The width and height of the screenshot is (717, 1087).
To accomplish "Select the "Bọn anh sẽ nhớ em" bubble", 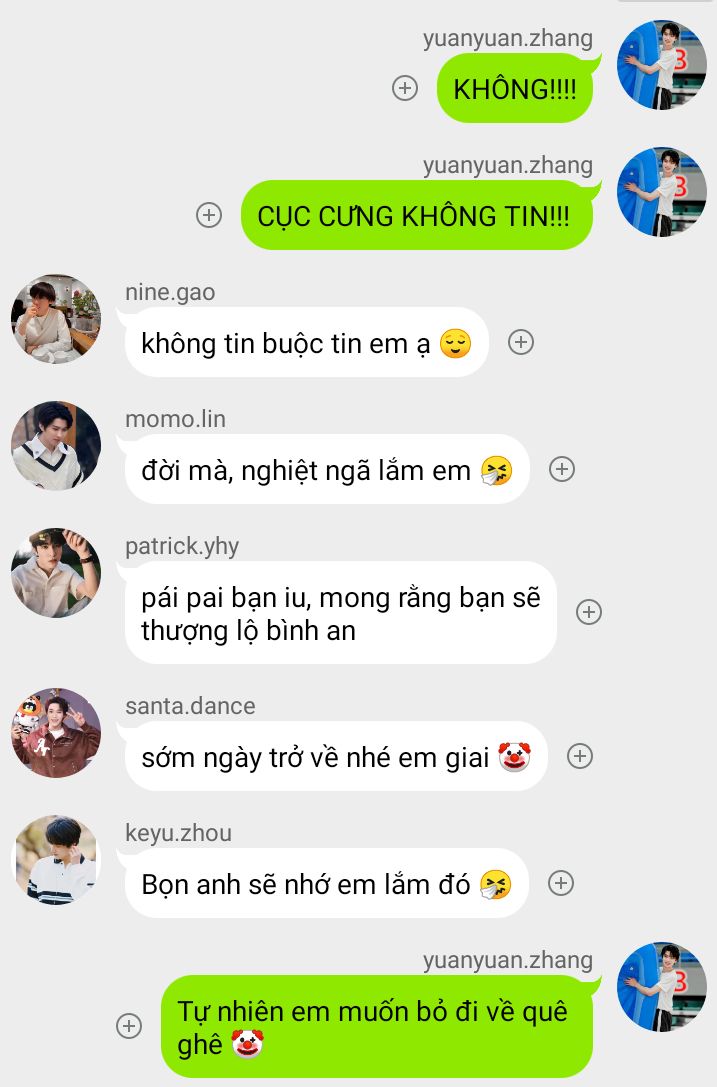I will [327, 883].
